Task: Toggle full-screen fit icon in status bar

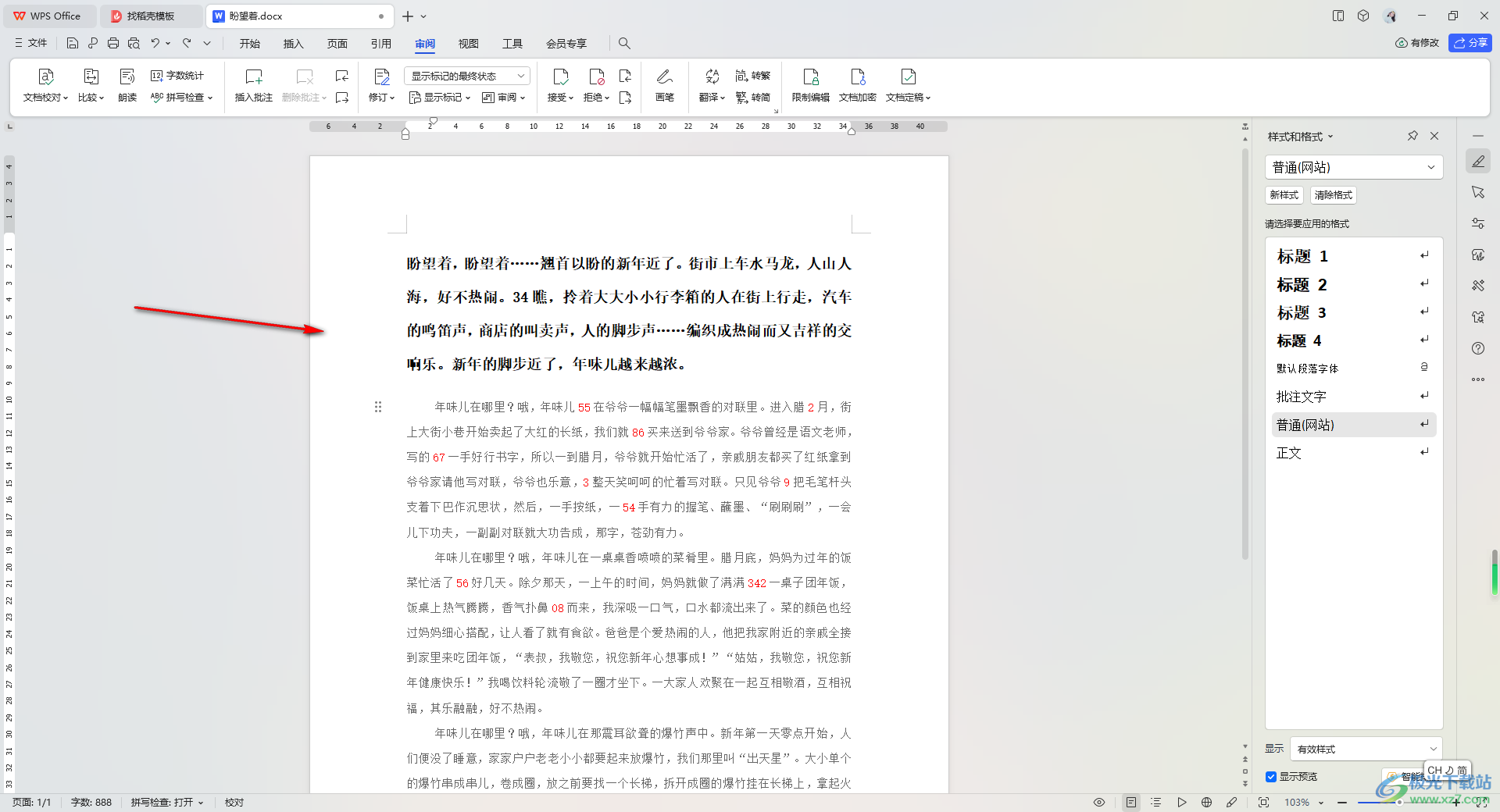Action: [x=1263, y=803]
